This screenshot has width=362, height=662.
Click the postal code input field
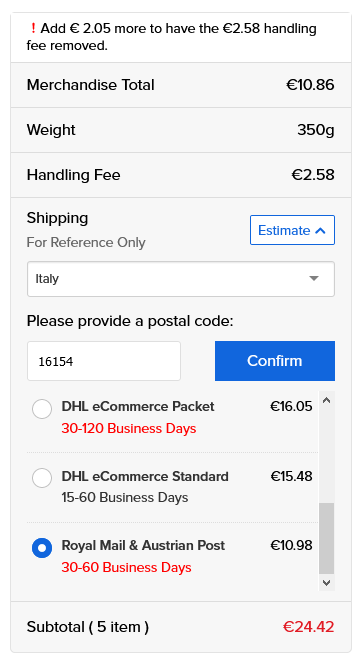coord(104,361)
